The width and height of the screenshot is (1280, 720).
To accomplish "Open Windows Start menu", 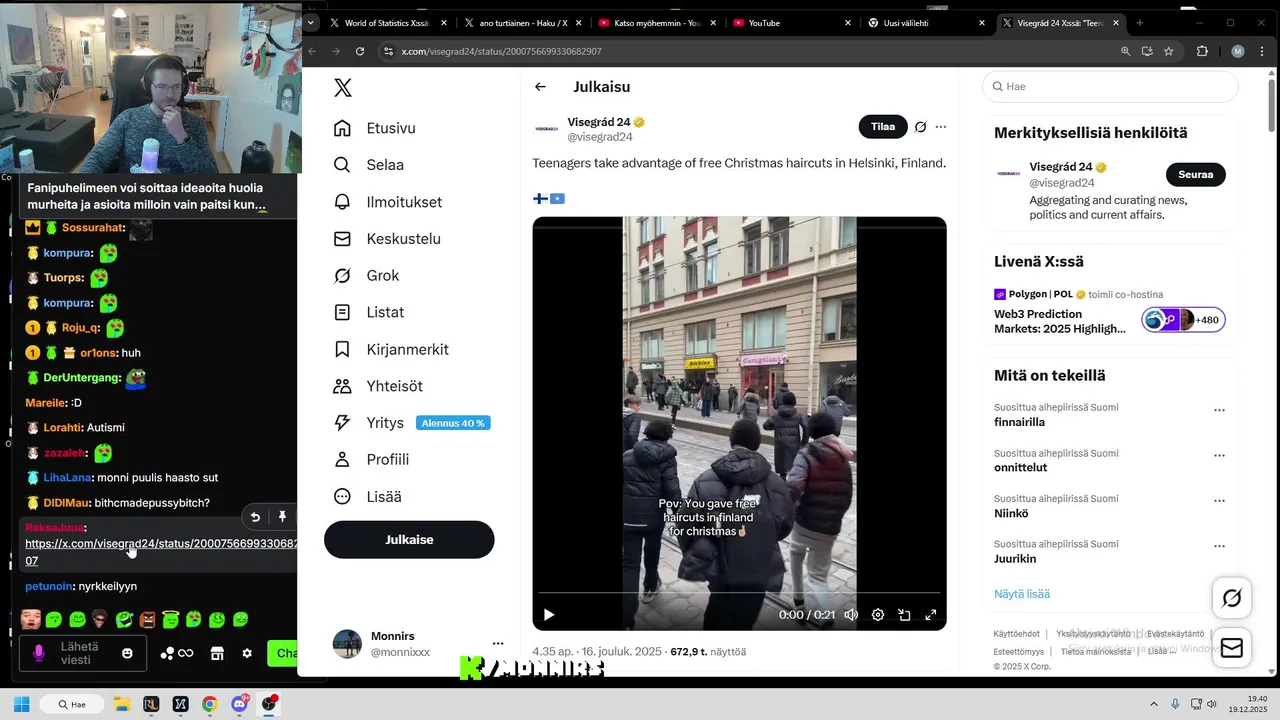I will (22, 704).
